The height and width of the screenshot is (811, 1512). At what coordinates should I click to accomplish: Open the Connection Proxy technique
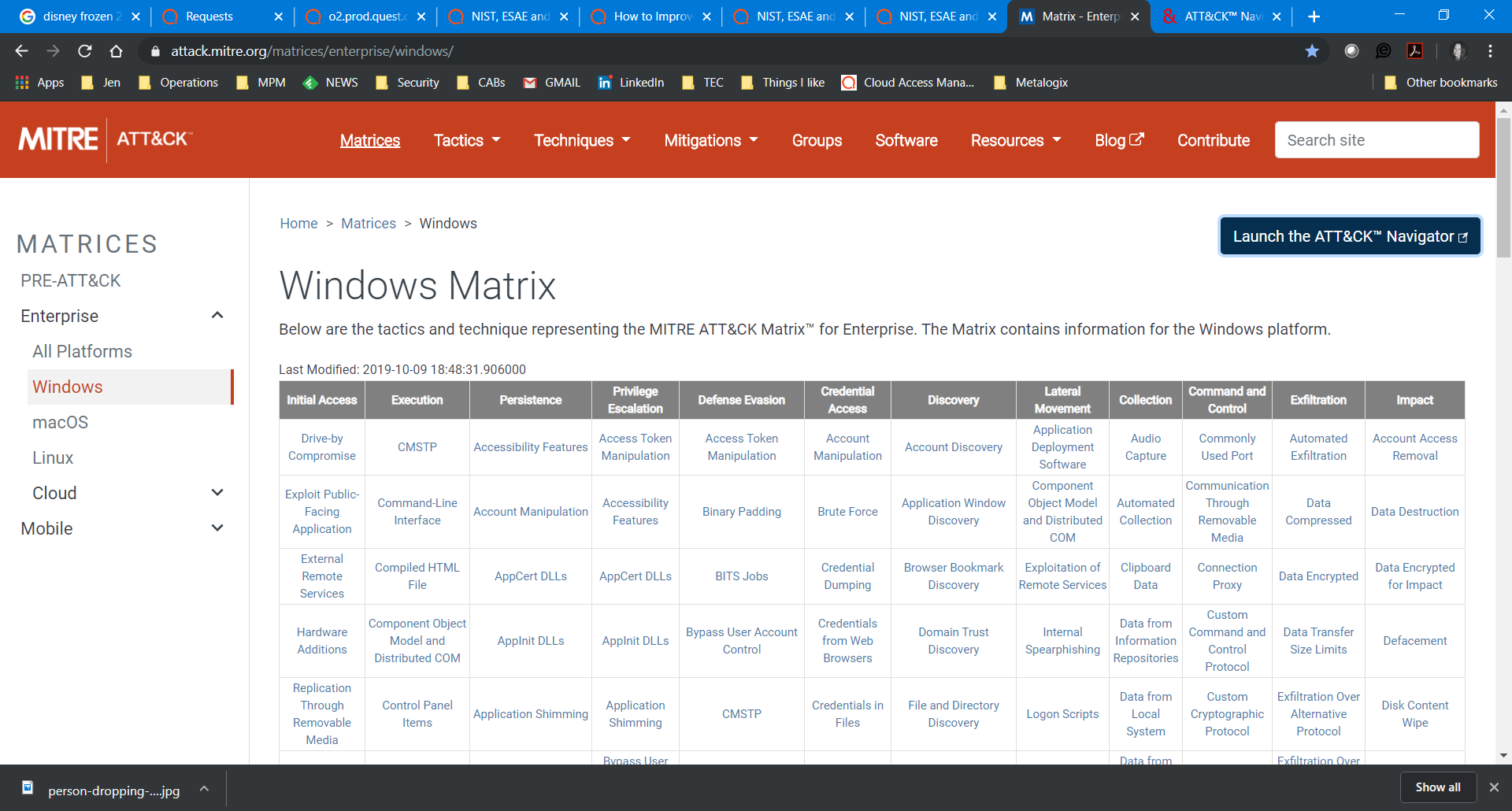tap(1227, 576)
